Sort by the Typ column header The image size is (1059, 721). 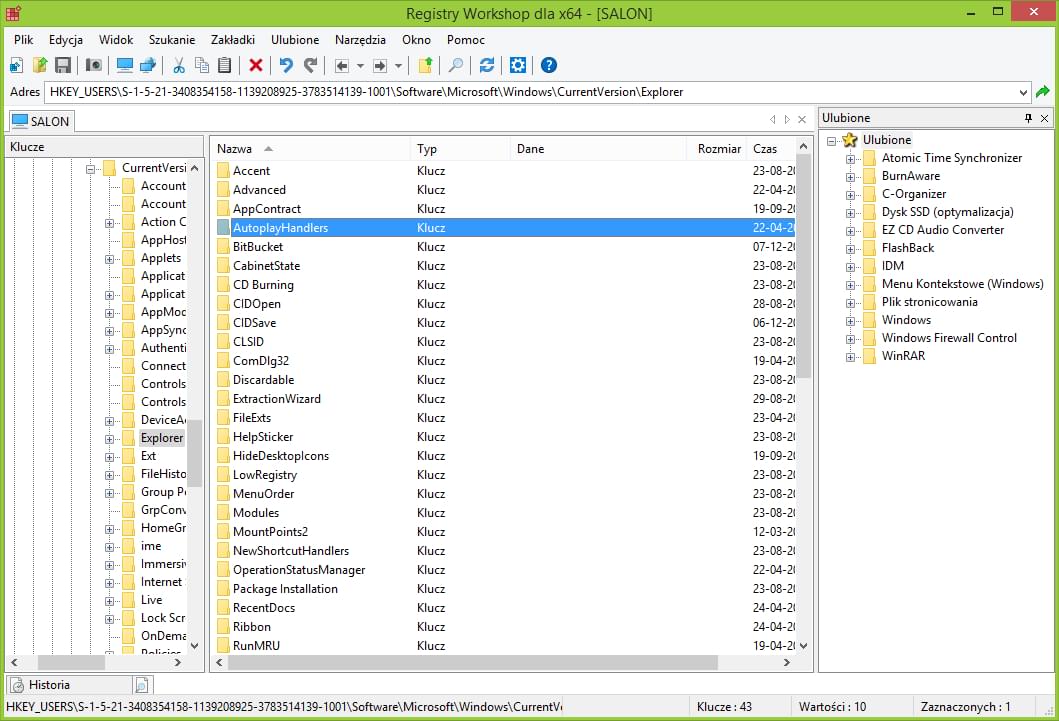point(427,149)
